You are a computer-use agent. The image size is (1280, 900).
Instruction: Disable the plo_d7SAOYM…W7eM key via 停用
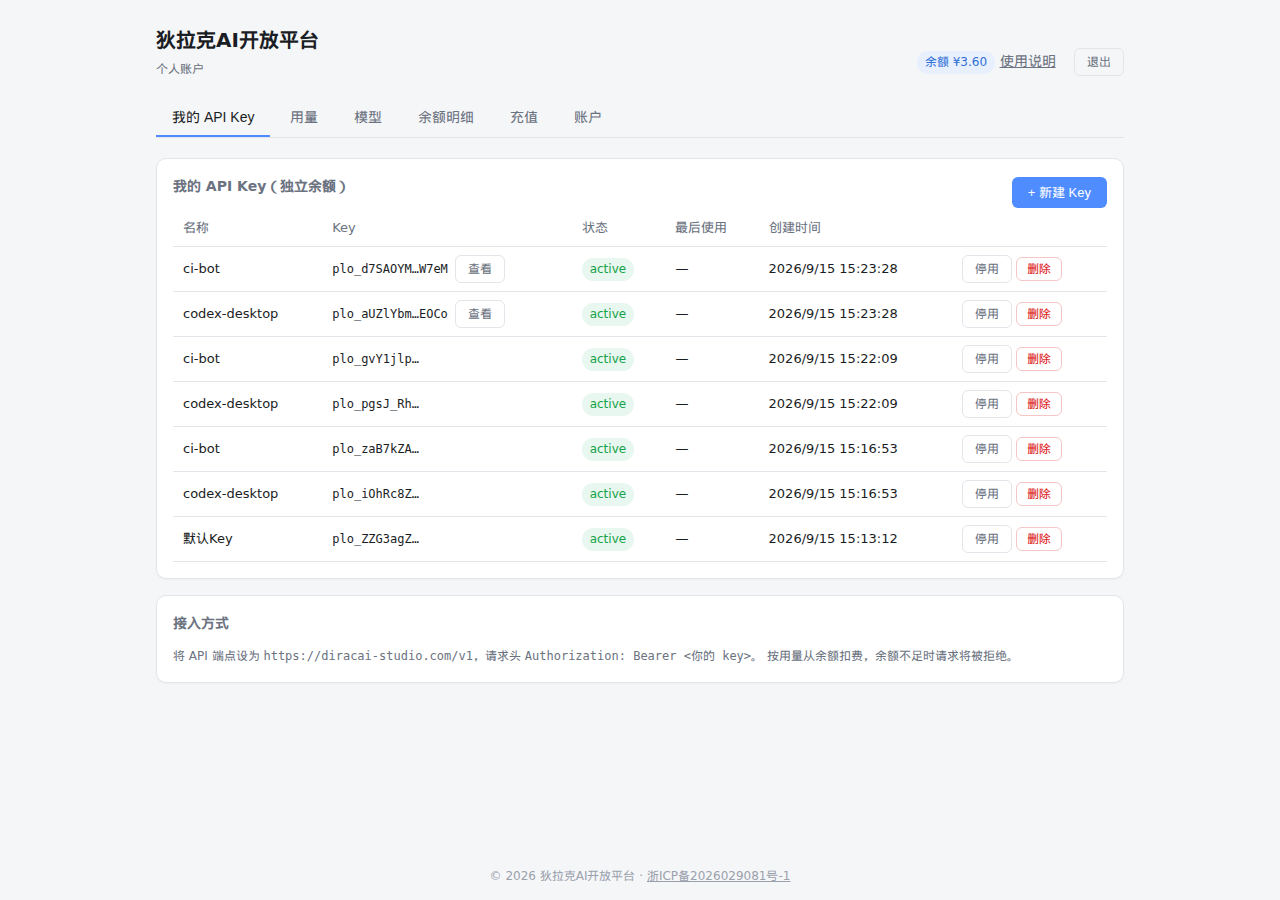tap(987, 269)
